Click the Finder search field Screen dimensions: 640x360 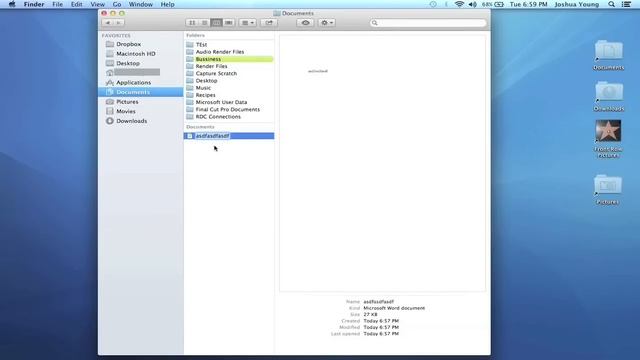point(428,23)
